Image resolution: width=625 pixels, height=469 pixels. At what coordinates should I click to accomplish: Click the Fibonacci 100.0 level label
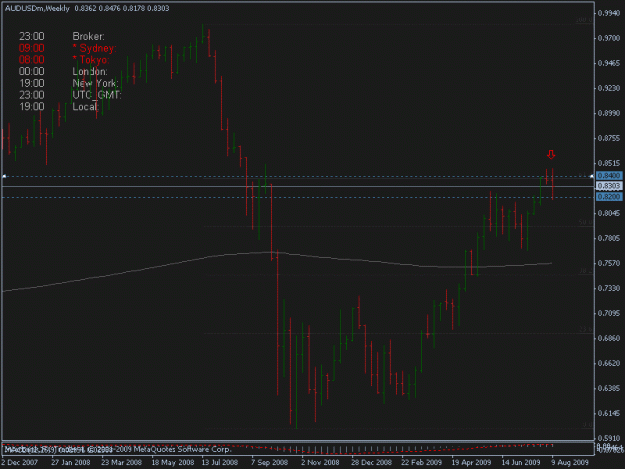(584, 20)
